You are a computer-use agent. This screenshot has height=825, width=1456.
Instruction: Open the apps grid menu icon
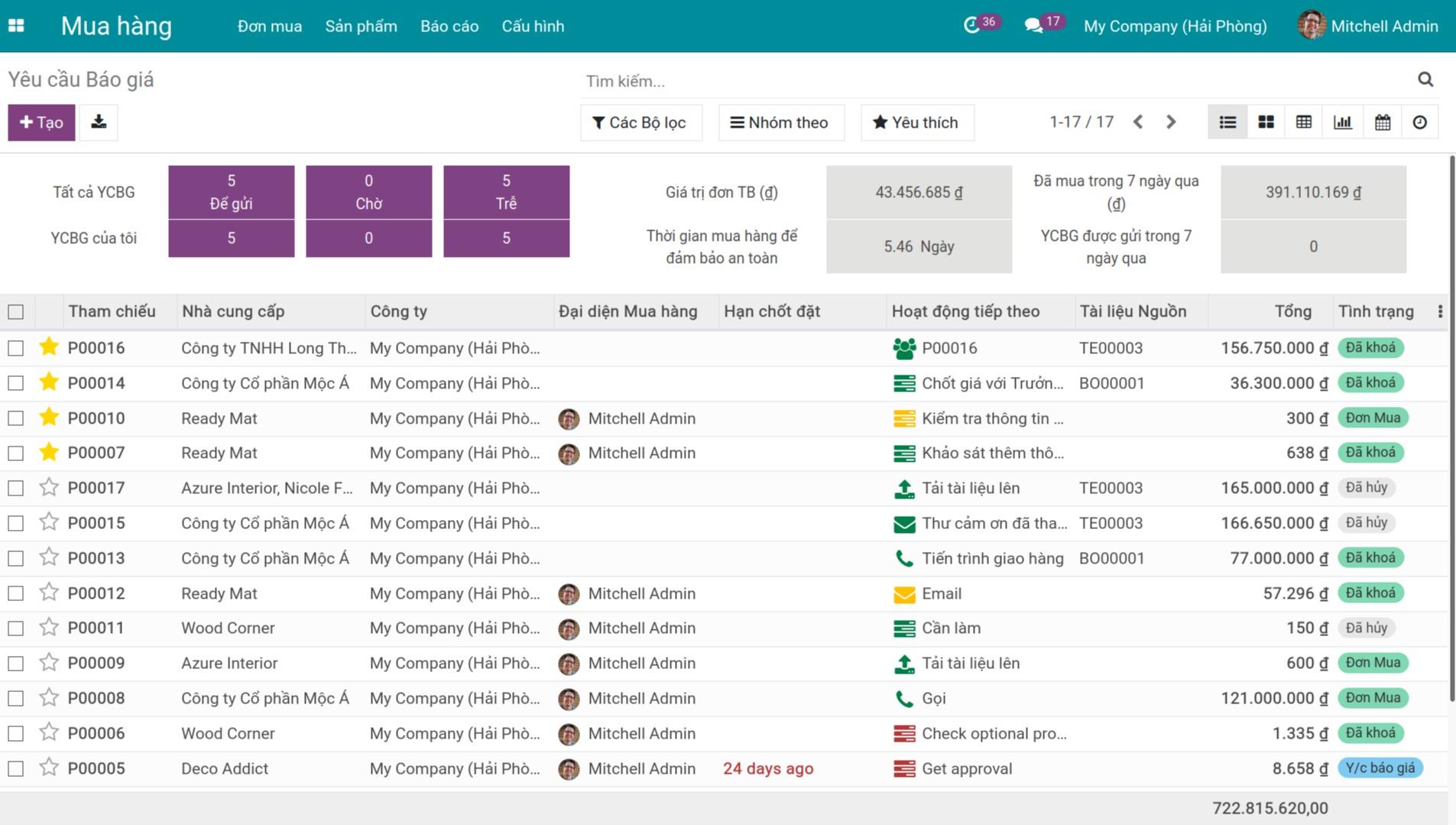click(x=16, y=26)
